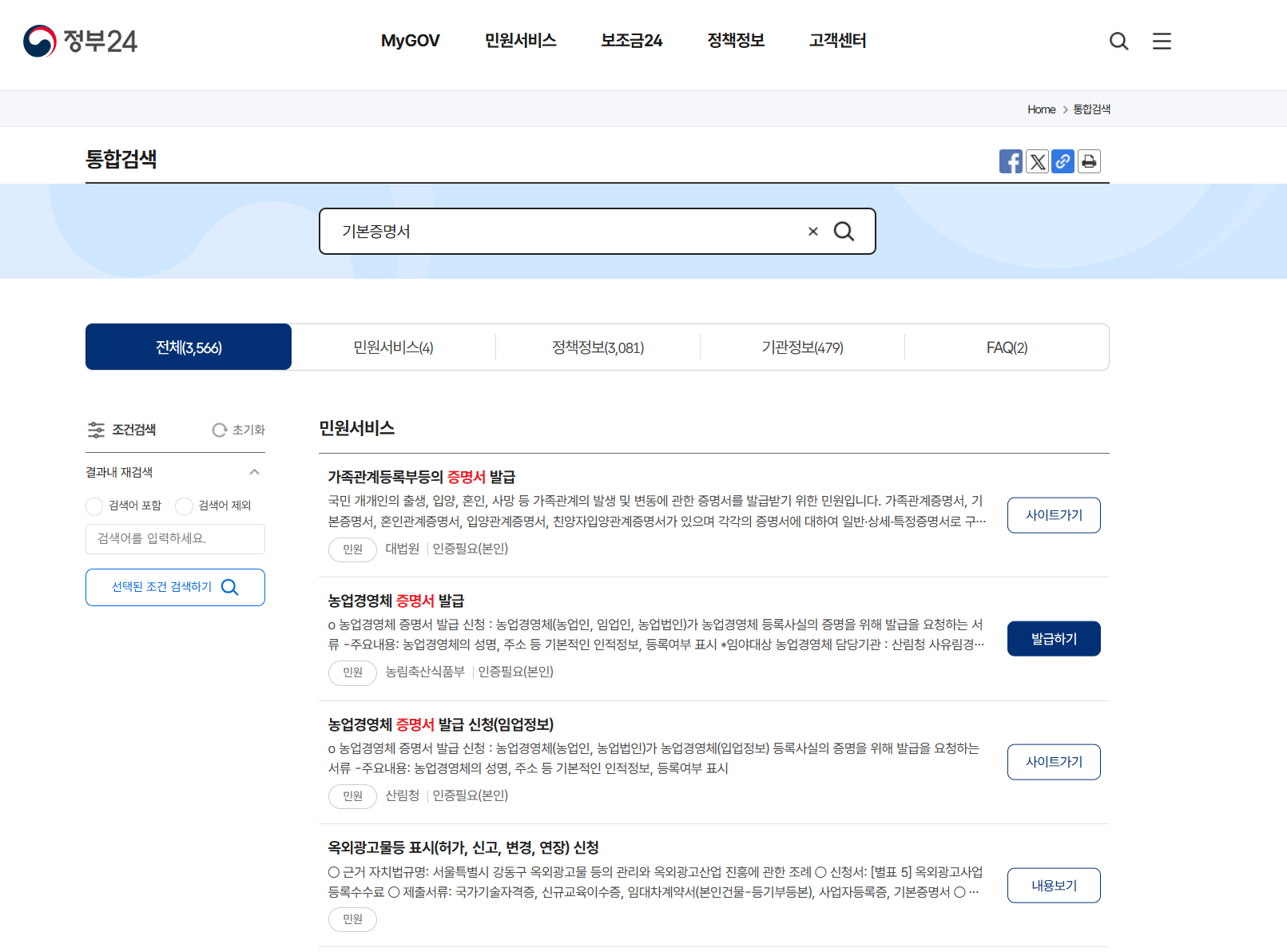Click 사이트가기 for 가족관계등록부 증명서 발급
Image resolution: width=1287 pixels, height=952 pixels.
[1053, 515]
